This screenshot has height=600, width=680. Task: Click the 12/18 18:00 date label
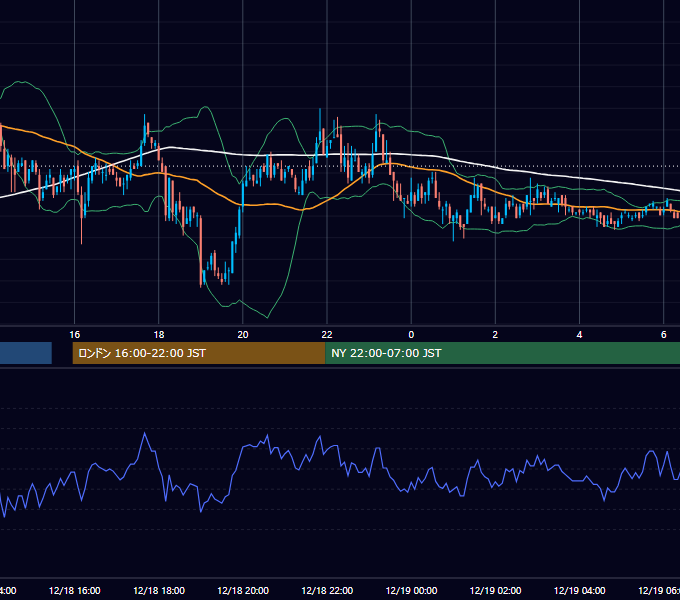(x=159, y=590)
